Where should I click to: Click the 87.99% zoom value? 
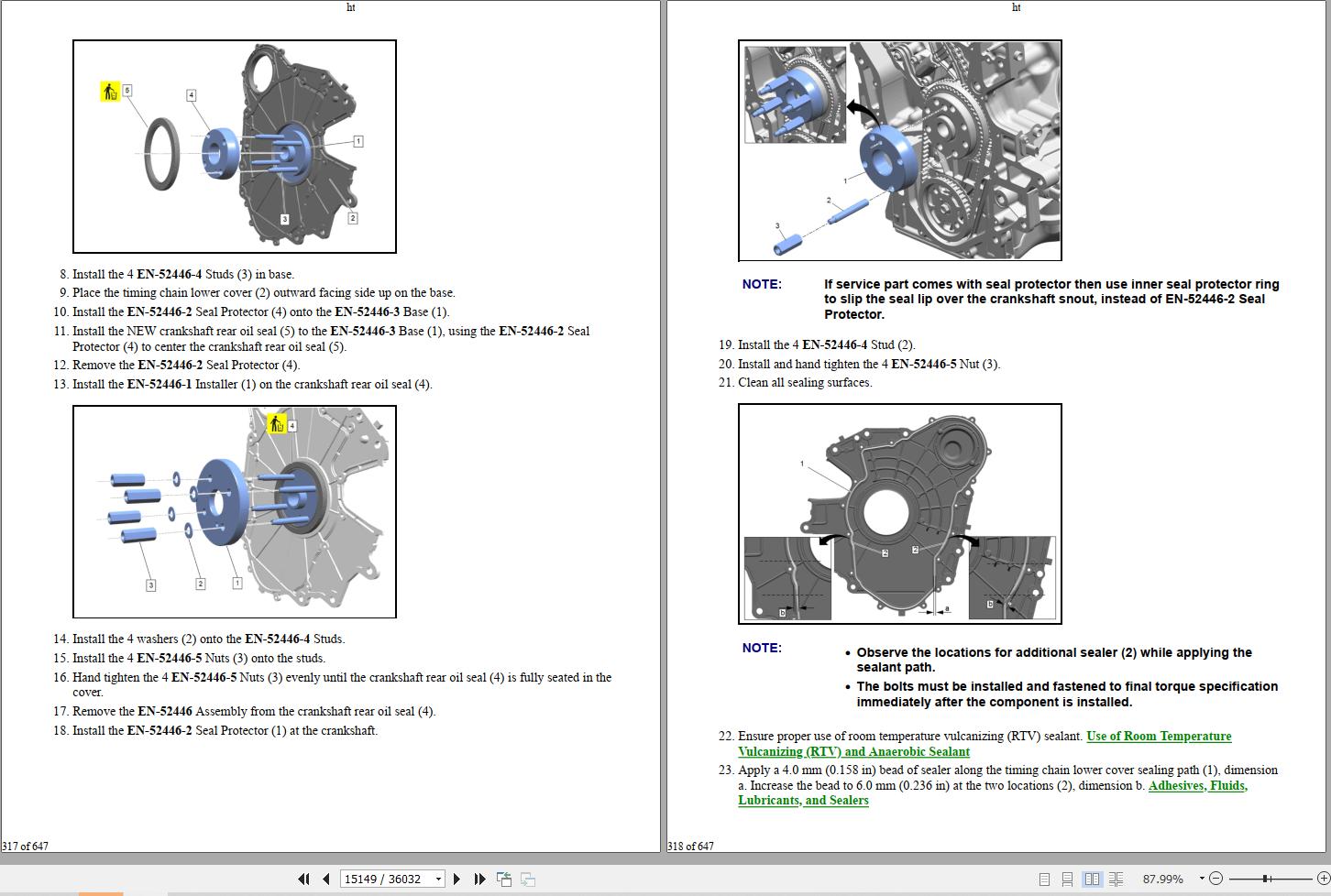[x=1162, y=879]
